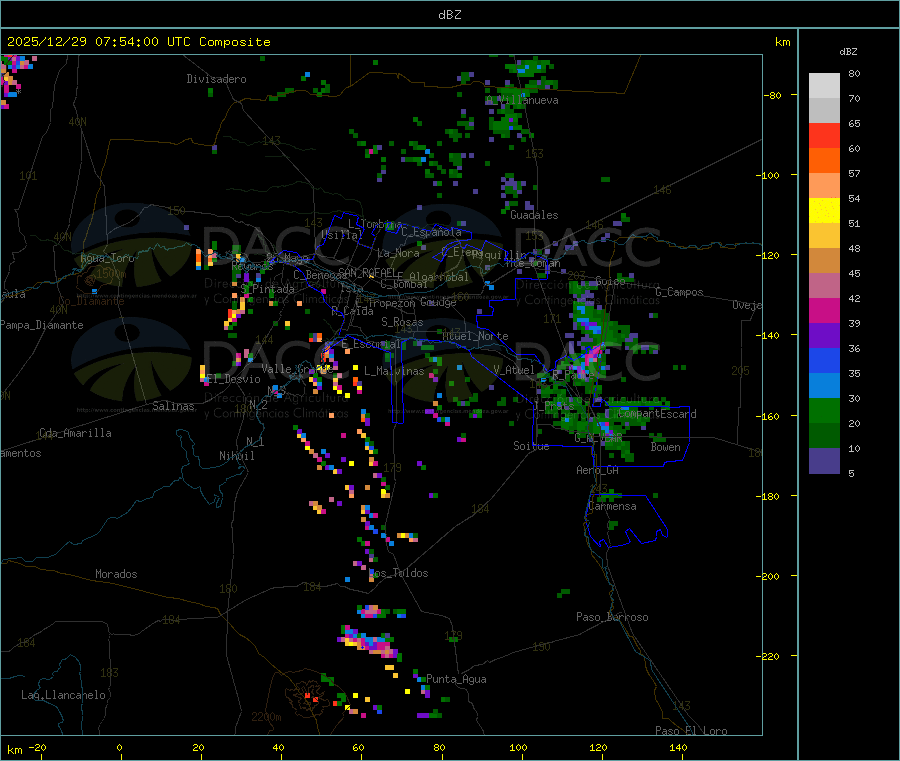
Task: Select the bright yellow legend color block
Action: pyautogui.click(x=824, y=210)
